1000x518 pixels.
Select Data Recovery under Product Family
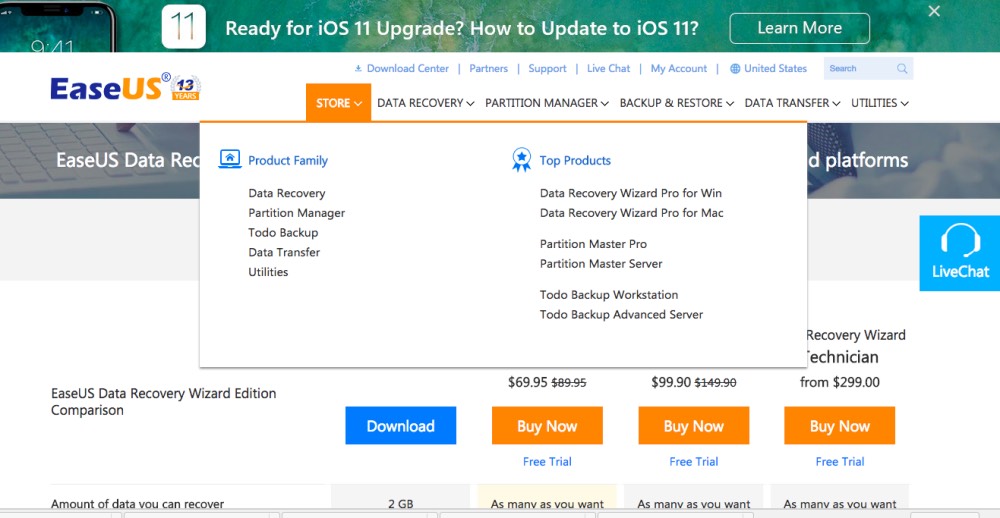click(286, 193)
